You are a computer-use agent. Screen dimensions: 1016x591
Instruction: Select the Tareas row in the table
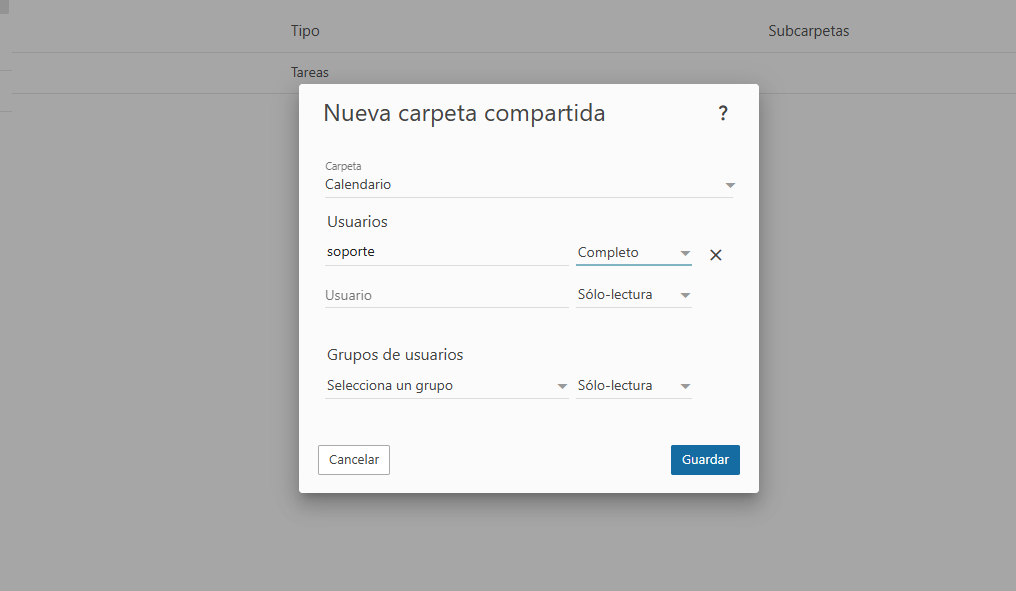click(512, 73)
